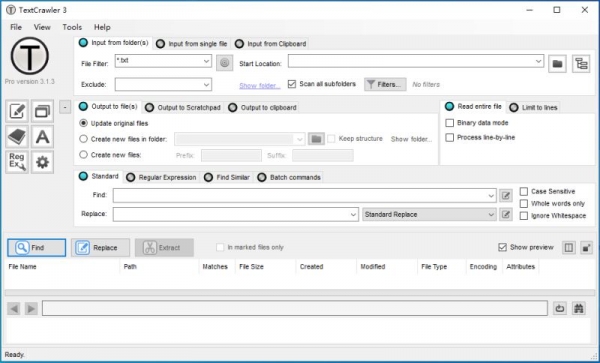The height and width of the screenshot is (363, 600).
Task: Click the horizontal scrollbar under results list
Action: [300, 293]
